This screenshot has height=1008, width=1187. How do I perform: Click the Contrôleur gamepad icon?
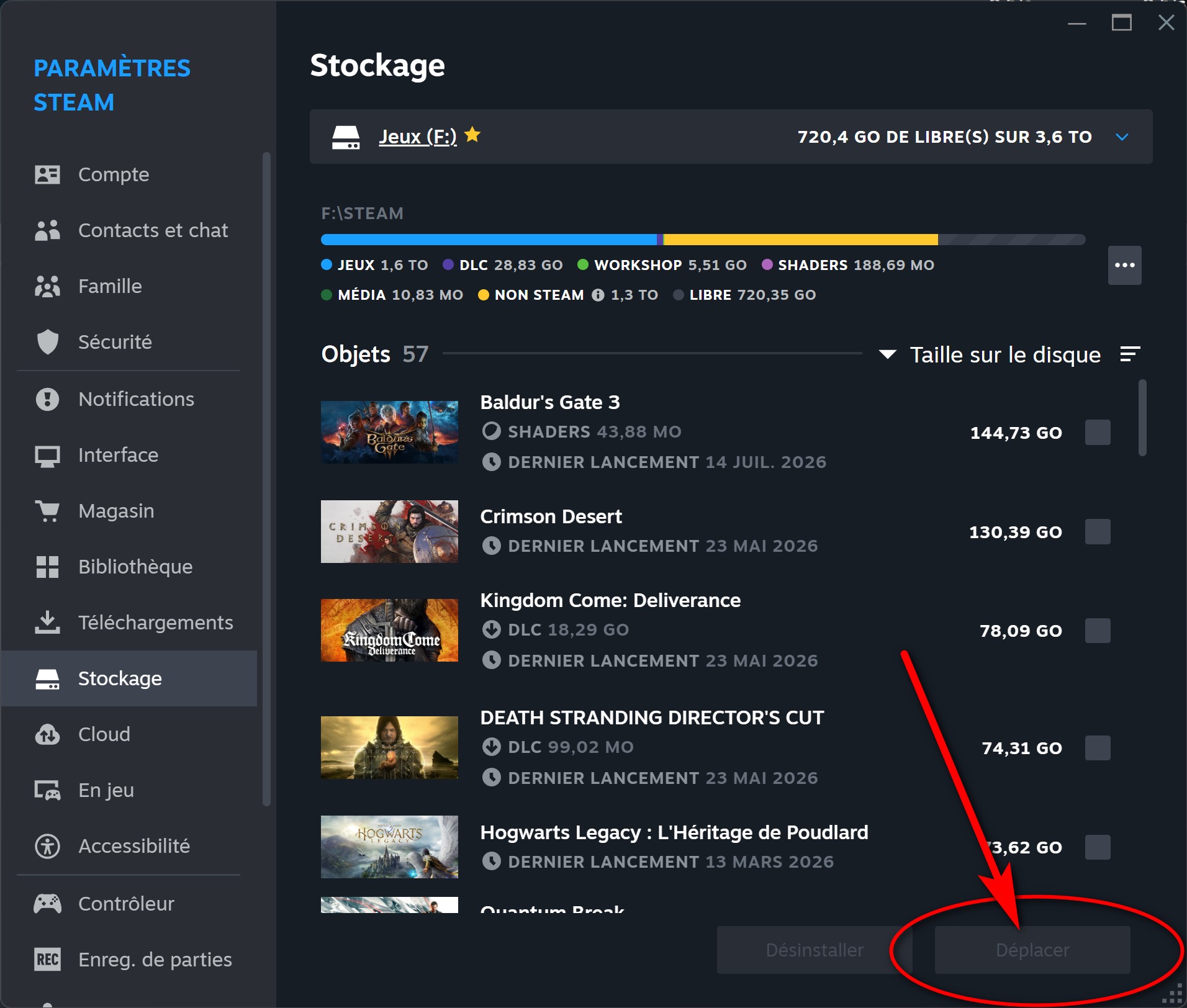tap(48, 904)
